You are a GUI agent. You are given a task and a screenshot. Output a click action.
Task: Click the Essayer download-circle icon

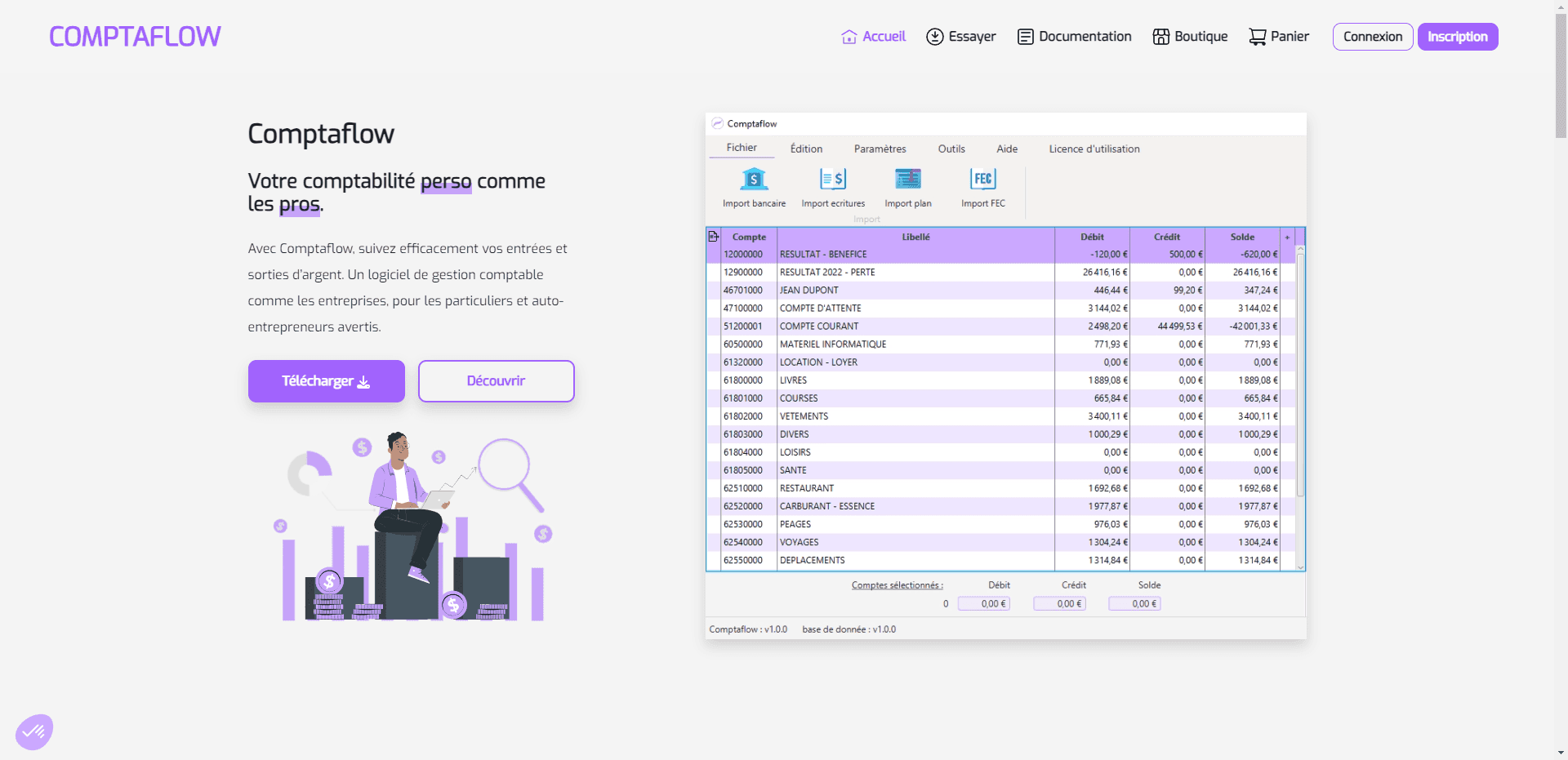[x=935, y=37]
